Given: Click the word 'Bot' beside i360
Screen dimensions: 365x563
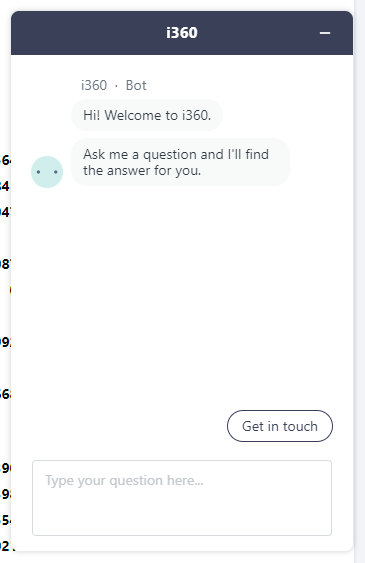Looking at the screenshot, I should pyautogui.click(x=136, y=85).
